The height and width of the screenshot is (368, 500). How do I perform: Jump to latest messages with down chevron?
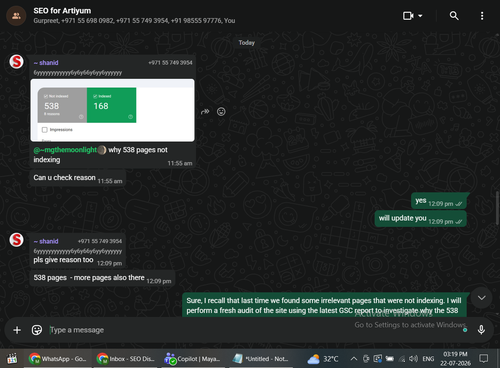[481, 298]
